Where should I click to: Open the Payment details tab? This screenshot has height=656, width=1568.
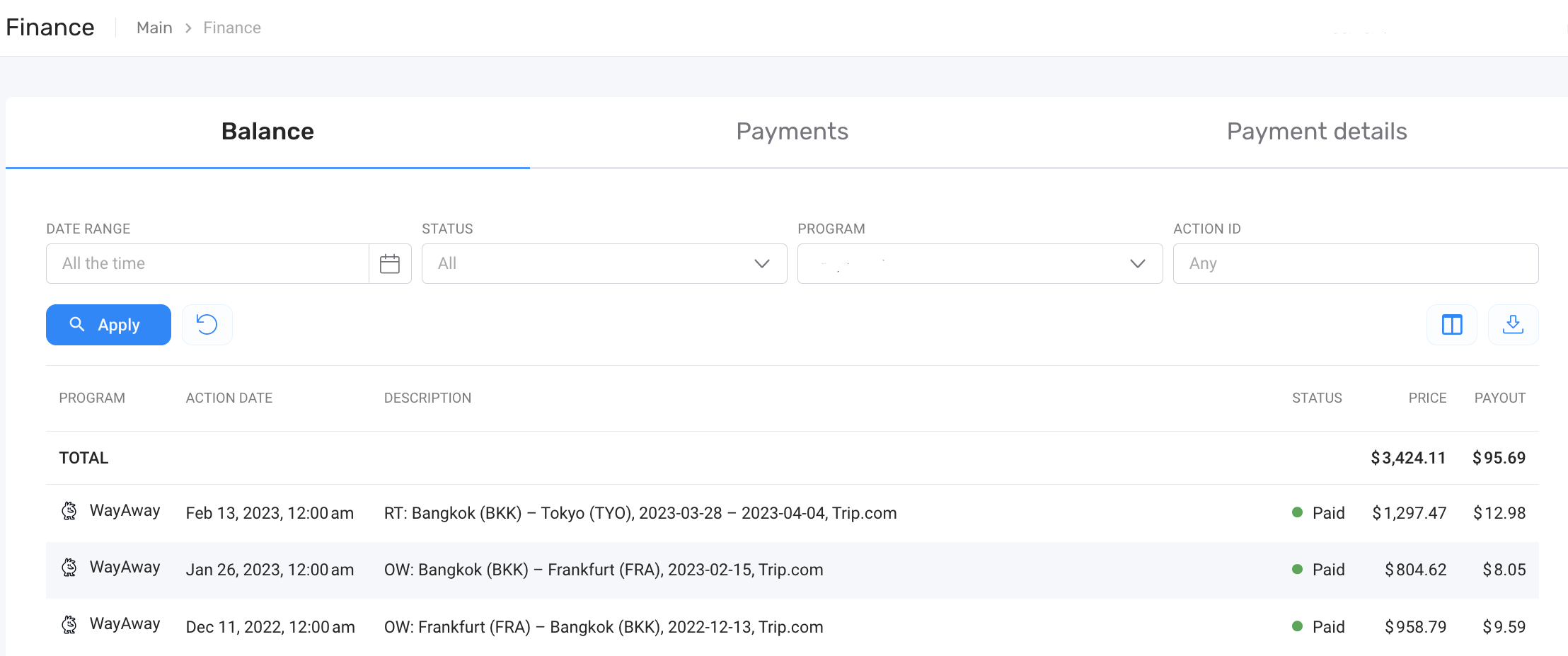click(x=1316, y=132)
